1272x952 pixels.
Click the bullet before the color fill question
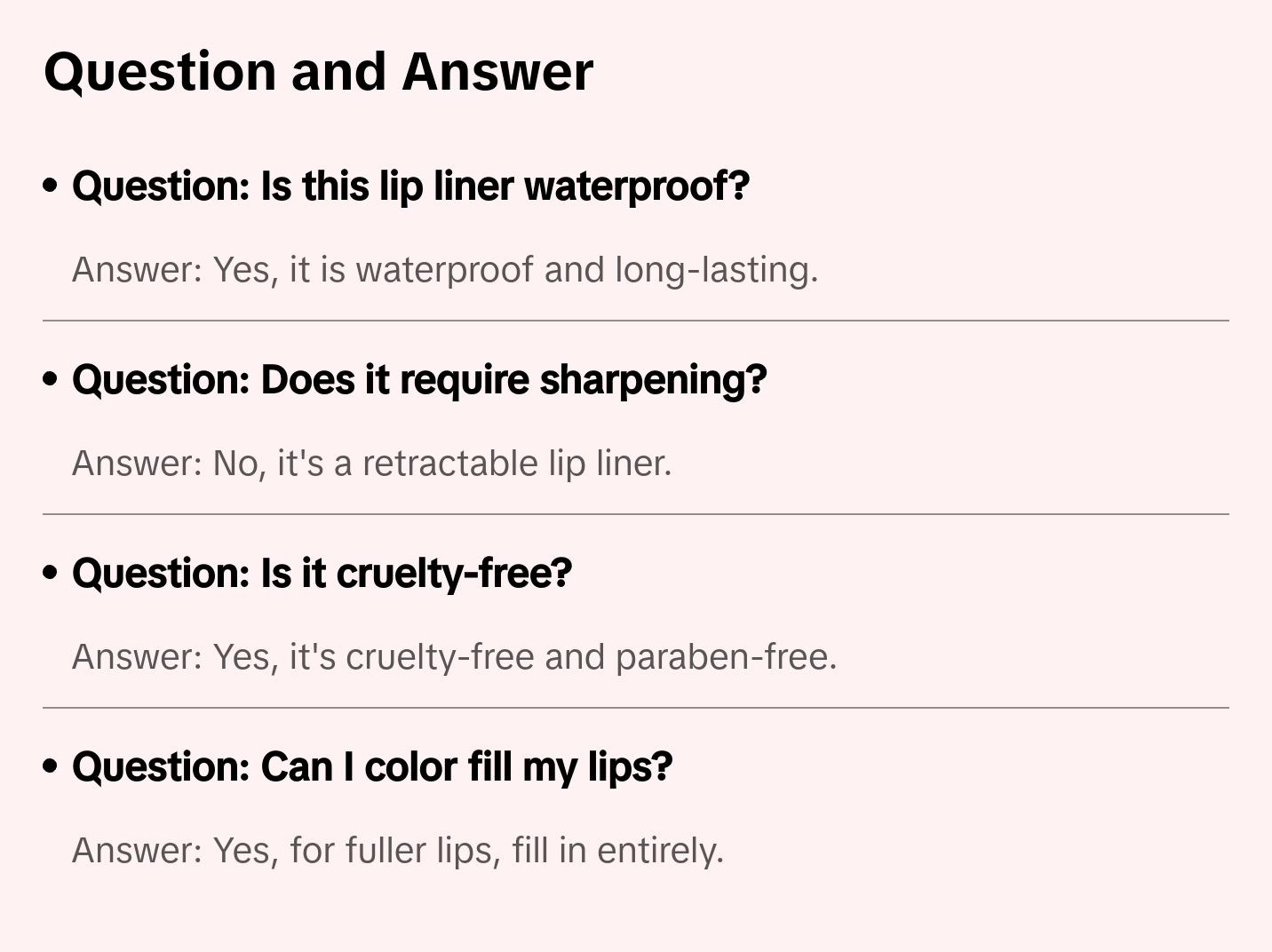coord(51,766)
